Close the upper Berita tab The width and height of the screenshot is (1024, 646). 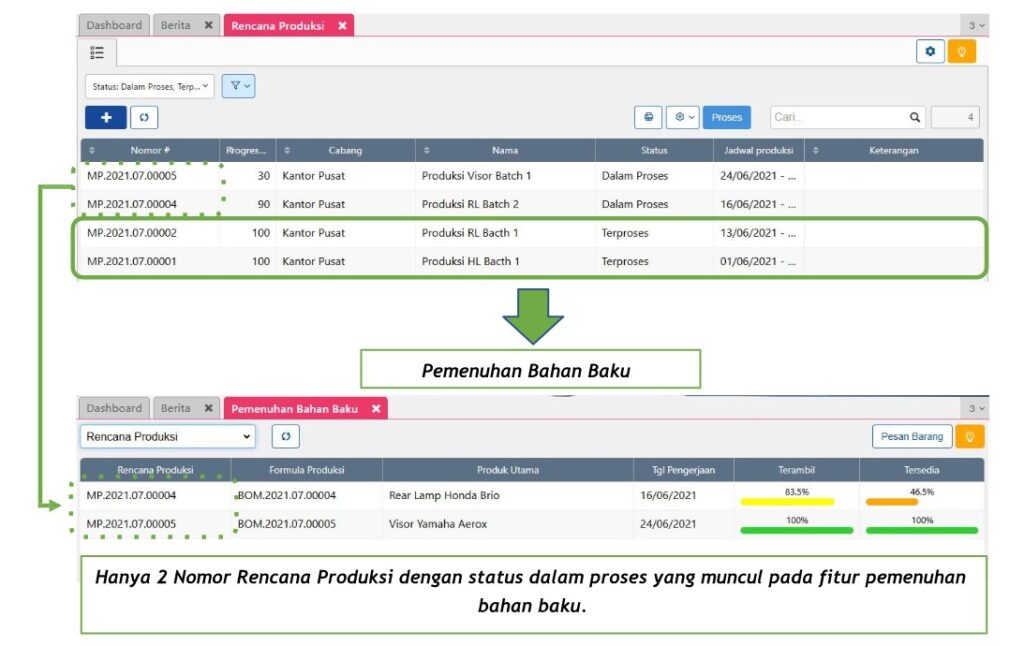point(208,25)
